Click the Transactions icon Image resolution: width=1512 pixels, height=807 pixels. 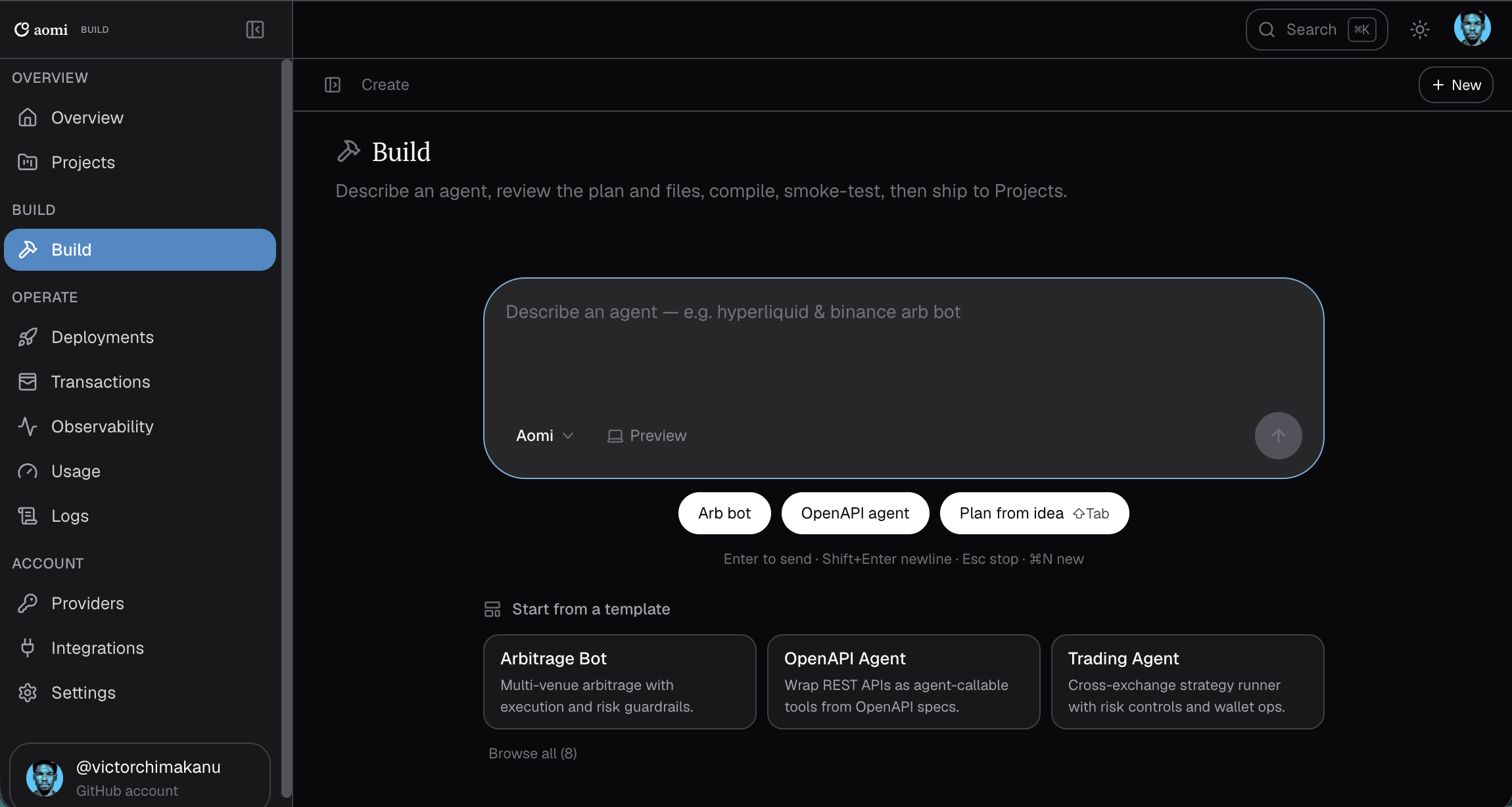pos(28,382)
